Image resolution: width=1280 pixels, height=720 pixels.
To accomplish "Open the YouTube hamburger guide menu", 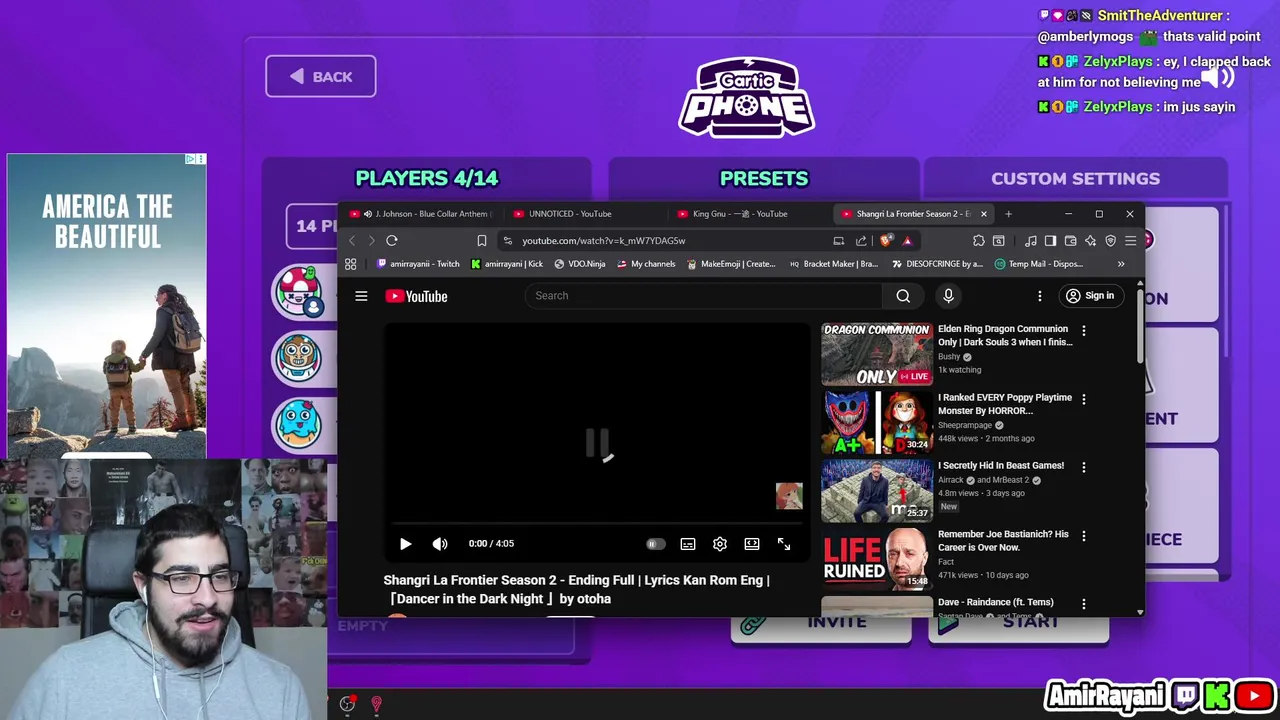I will [361, 296].
